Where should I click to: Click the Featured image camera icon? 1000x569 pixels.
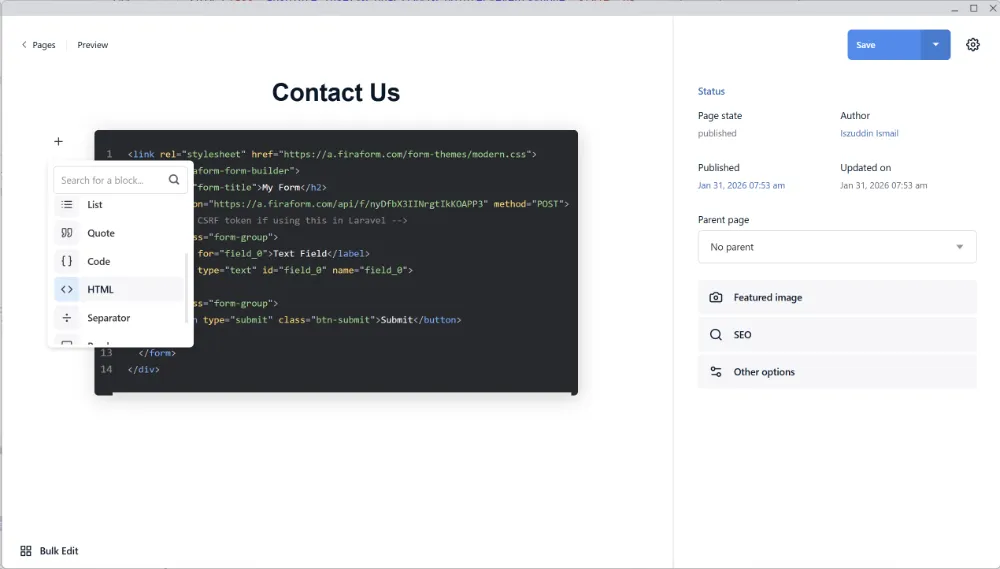click(x=716, y=297)
